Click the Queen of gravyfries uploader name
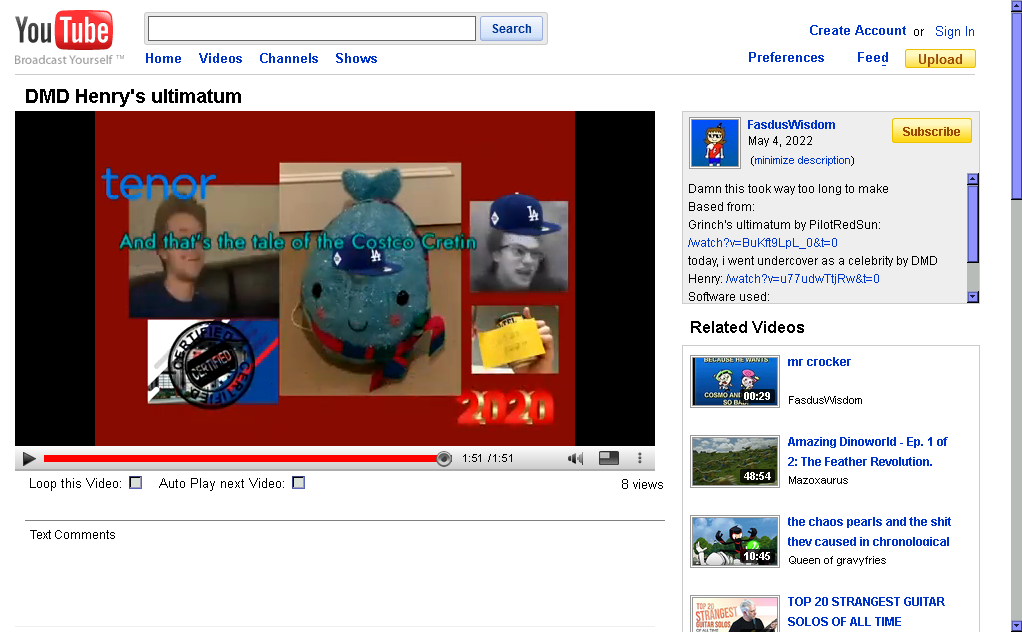This screenshot has height=632, width=1022. click(x=837, y=560)
